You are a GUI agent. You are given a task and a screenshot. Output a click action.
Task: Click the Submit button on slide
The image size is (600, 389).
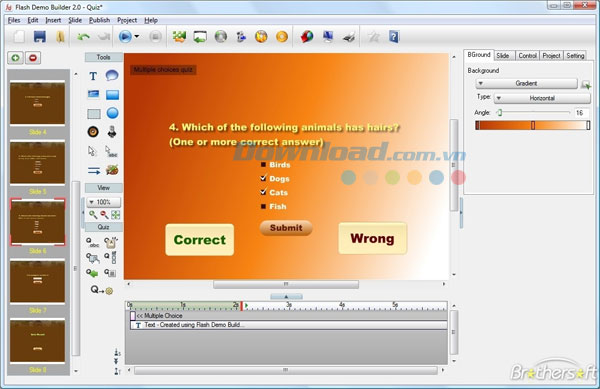click(286, 228)
